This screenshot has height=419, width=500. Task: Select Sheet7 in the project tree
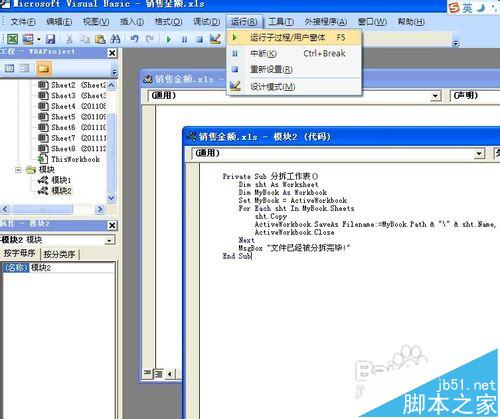click(72, 138)
